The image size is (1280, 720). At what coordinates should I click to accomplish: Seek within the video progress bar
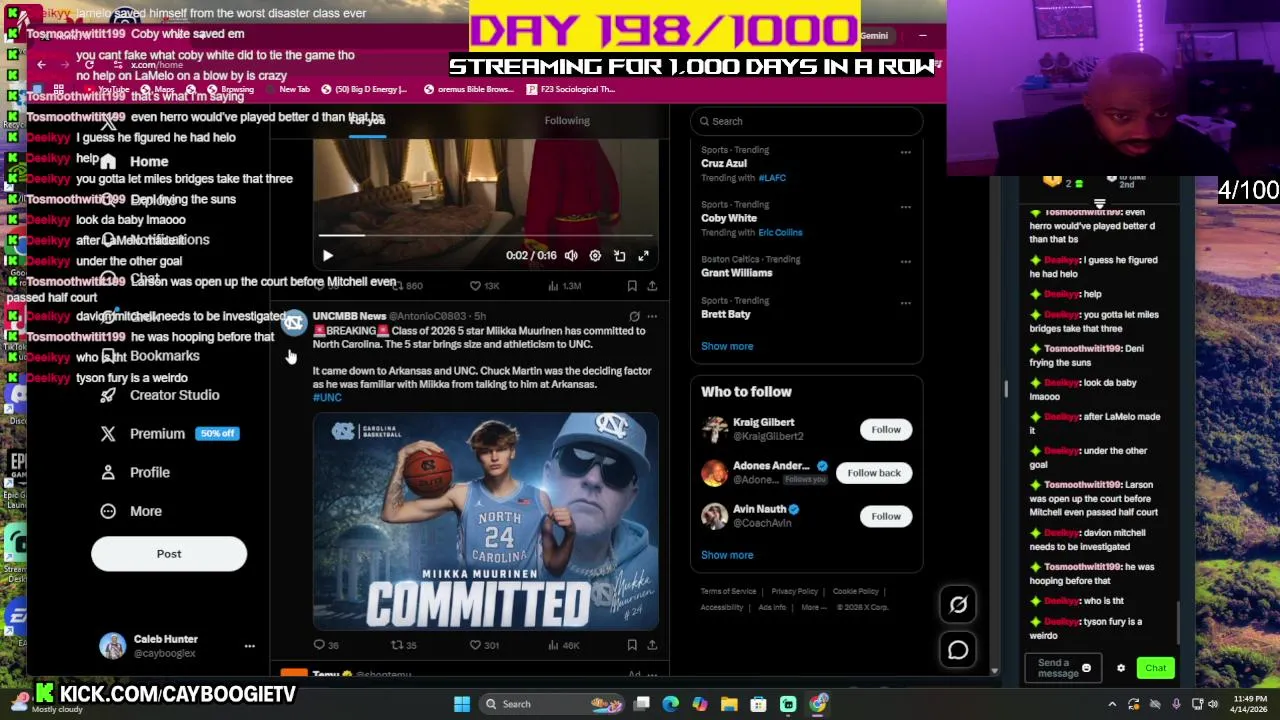(485, 235)
